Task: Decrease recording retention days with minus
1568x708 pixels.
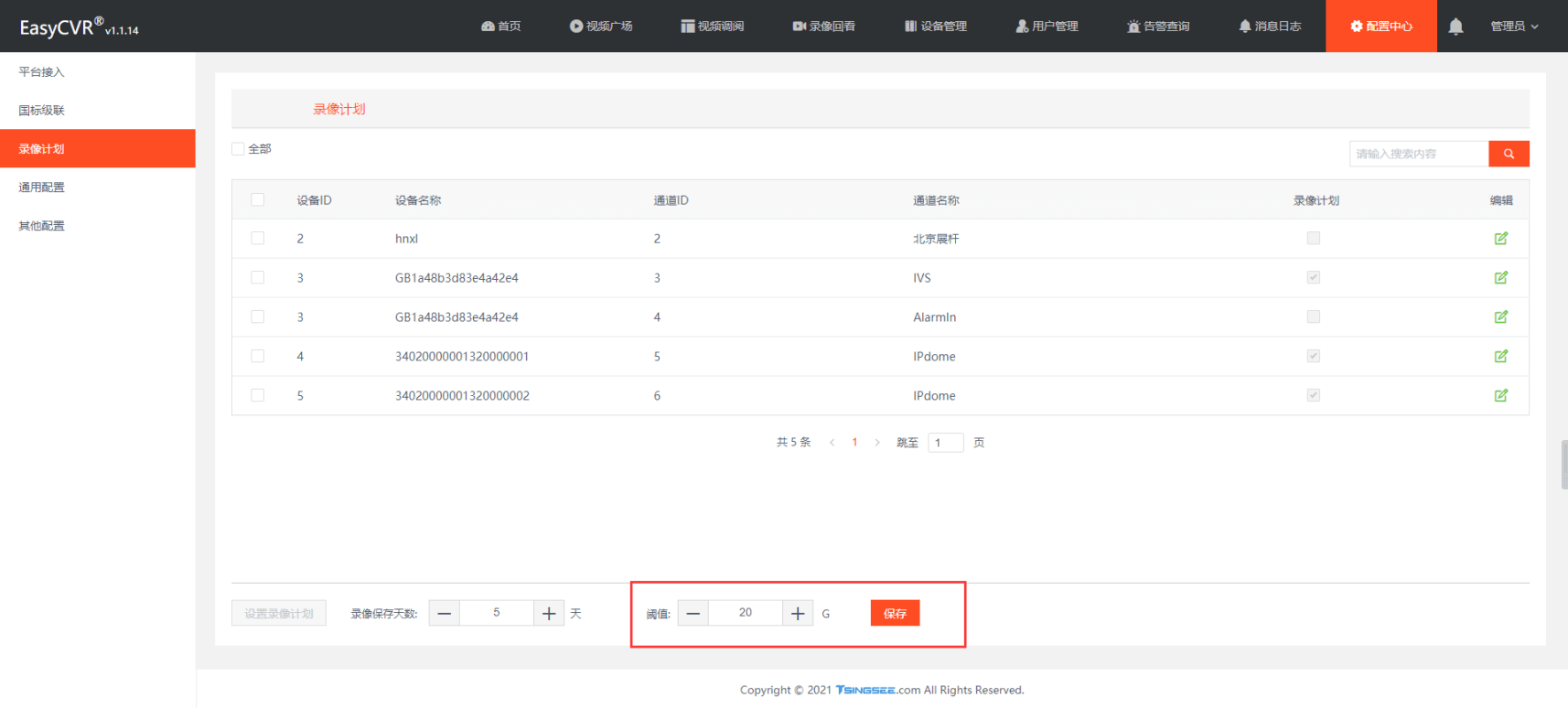Action: (445, 613)
